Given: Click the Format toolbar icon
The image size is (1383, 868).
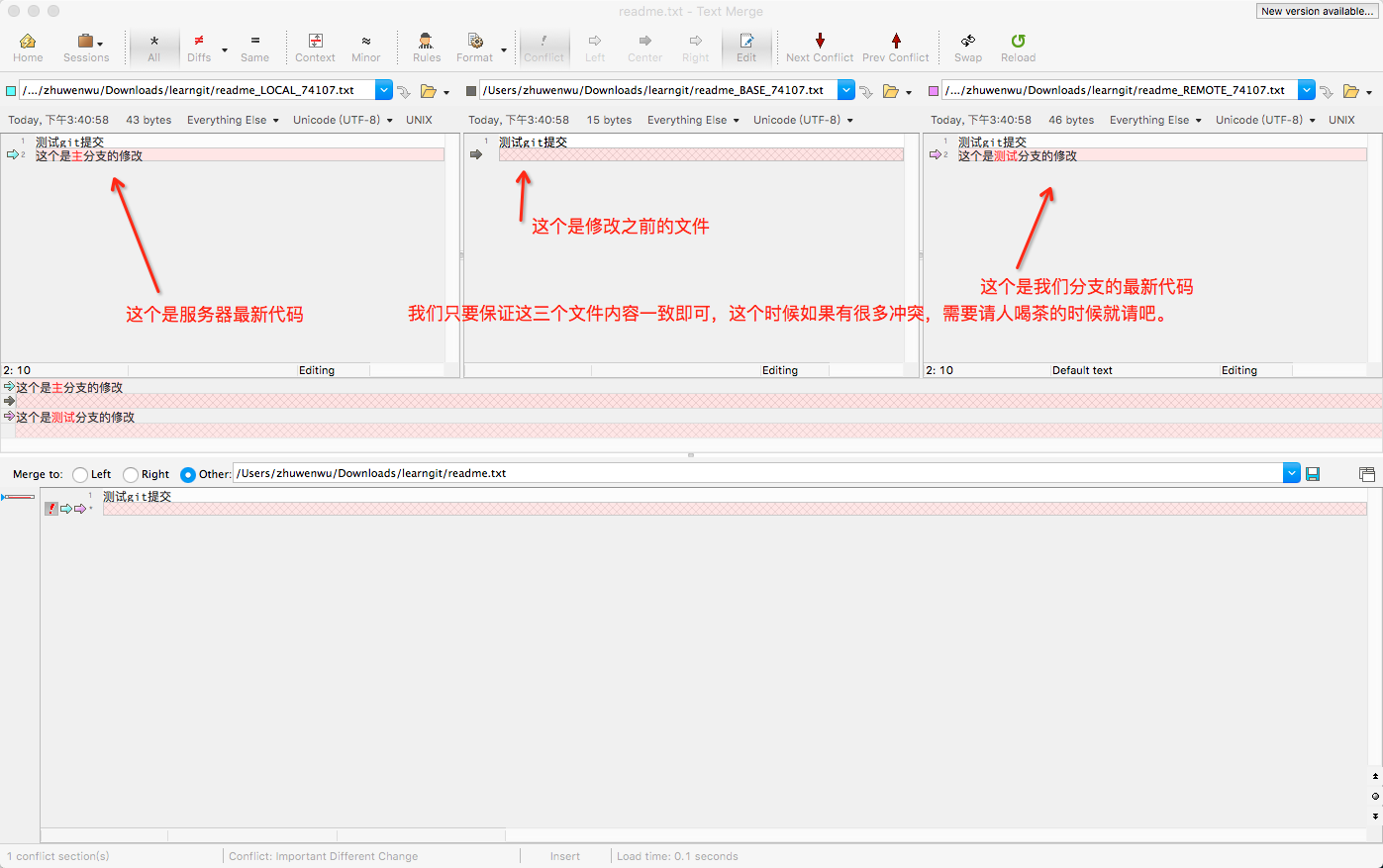Looking at the screenshot, I should point(475,47).
